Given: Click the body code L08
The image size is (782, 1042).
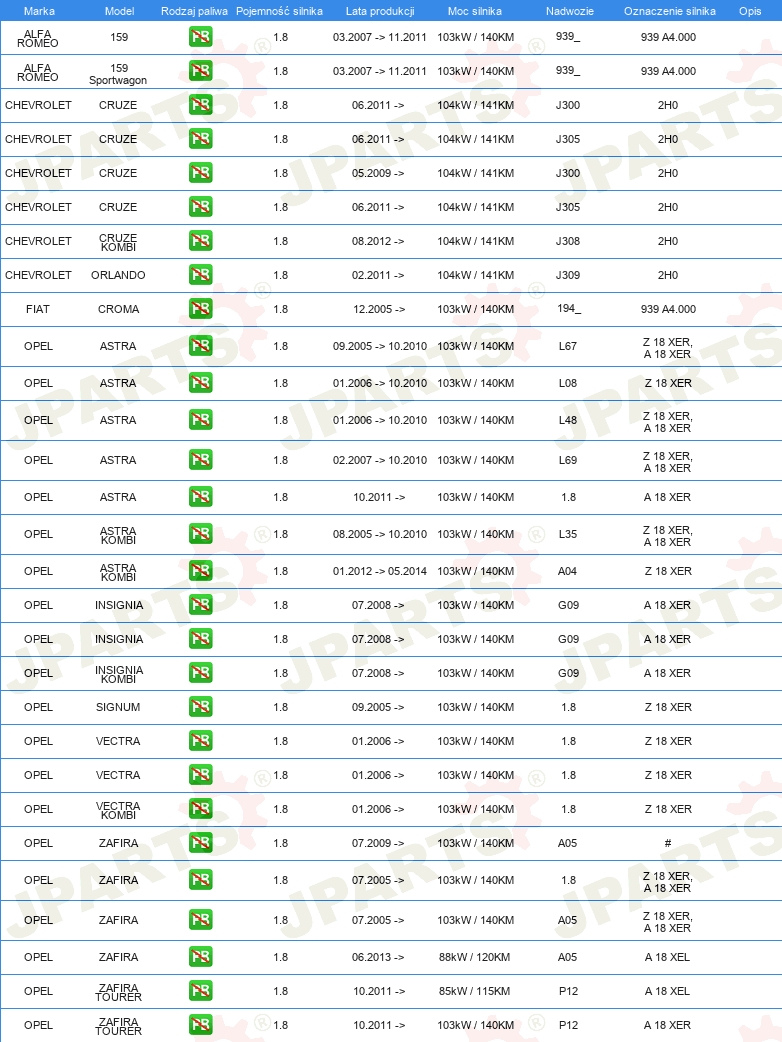Looking at the screenshot, I should click(x=568, y=383).
